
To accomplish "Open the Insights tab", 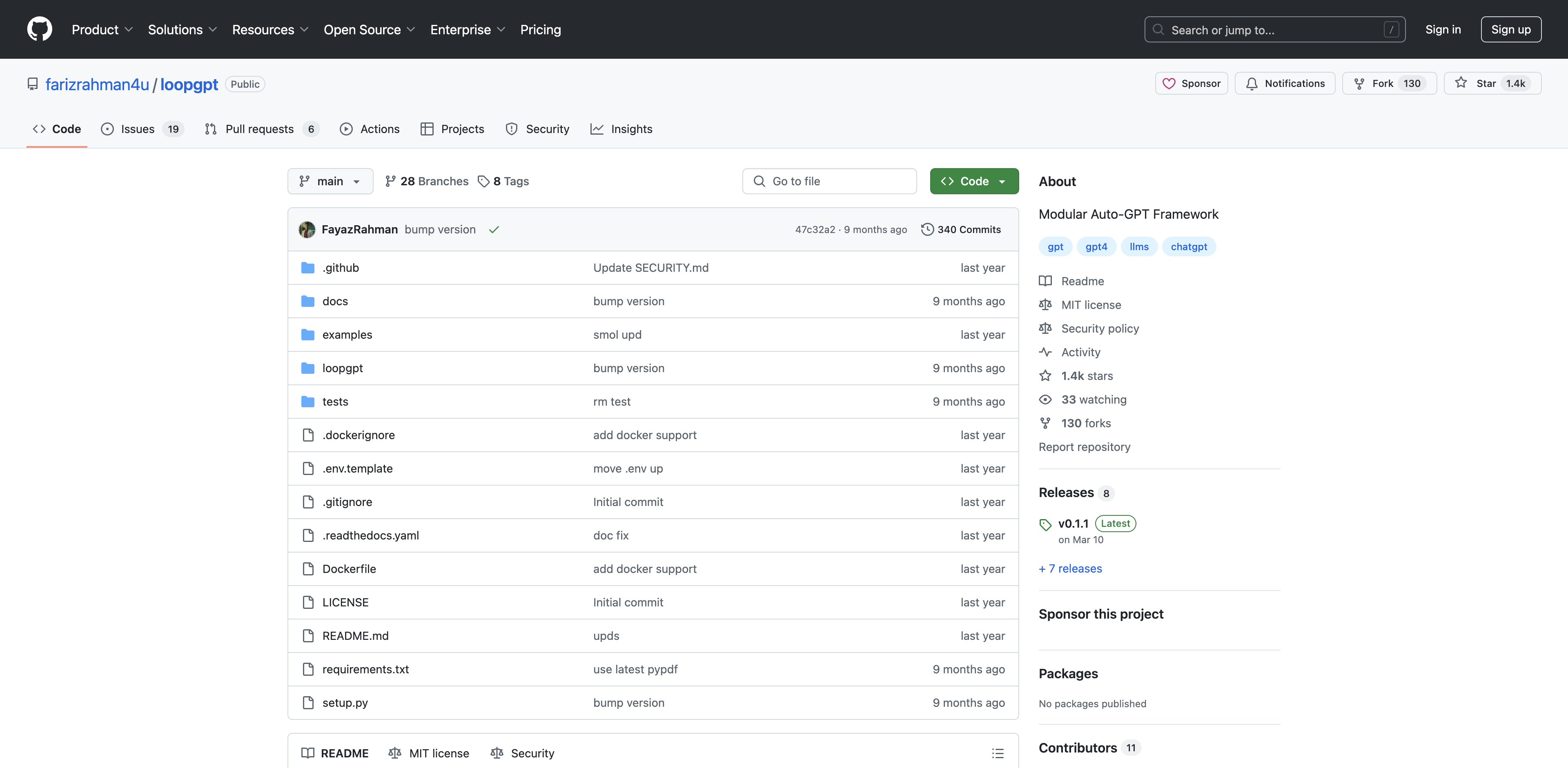I will point(621,129).
